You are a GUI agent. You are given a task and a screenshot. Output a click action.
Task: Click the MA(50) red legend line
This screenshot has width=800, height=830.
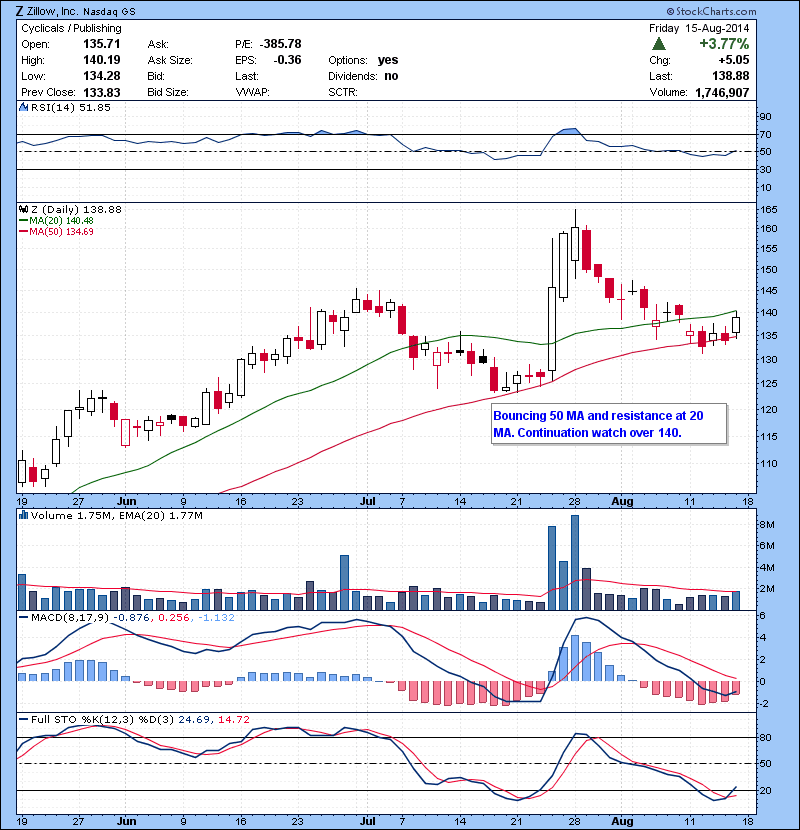[23, 232]
